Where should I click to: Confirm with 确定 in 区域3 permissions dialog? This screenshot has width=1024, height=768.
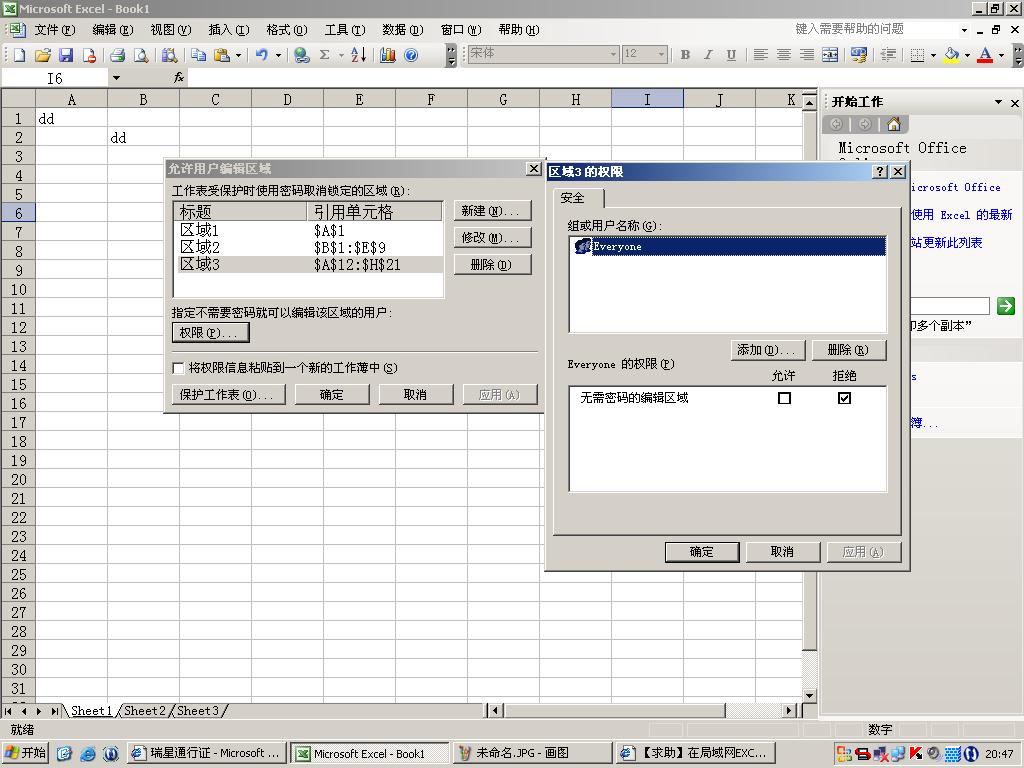(702, 552)
